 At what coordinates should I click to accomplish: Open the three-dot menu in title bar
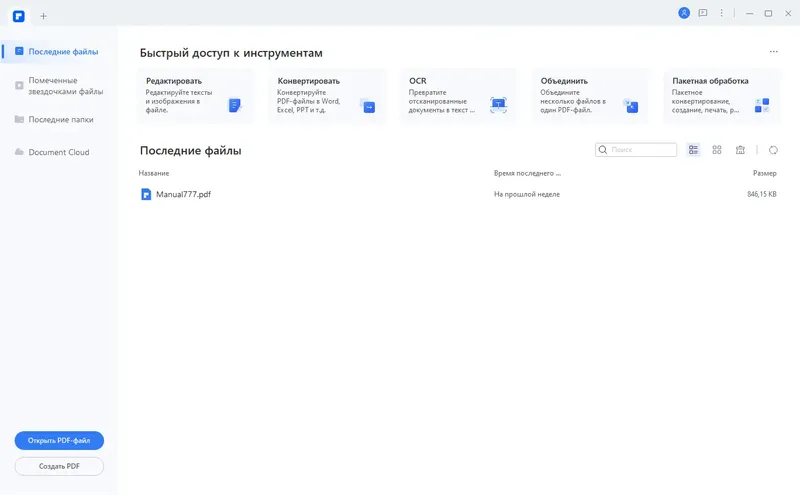tap(721, 13)
